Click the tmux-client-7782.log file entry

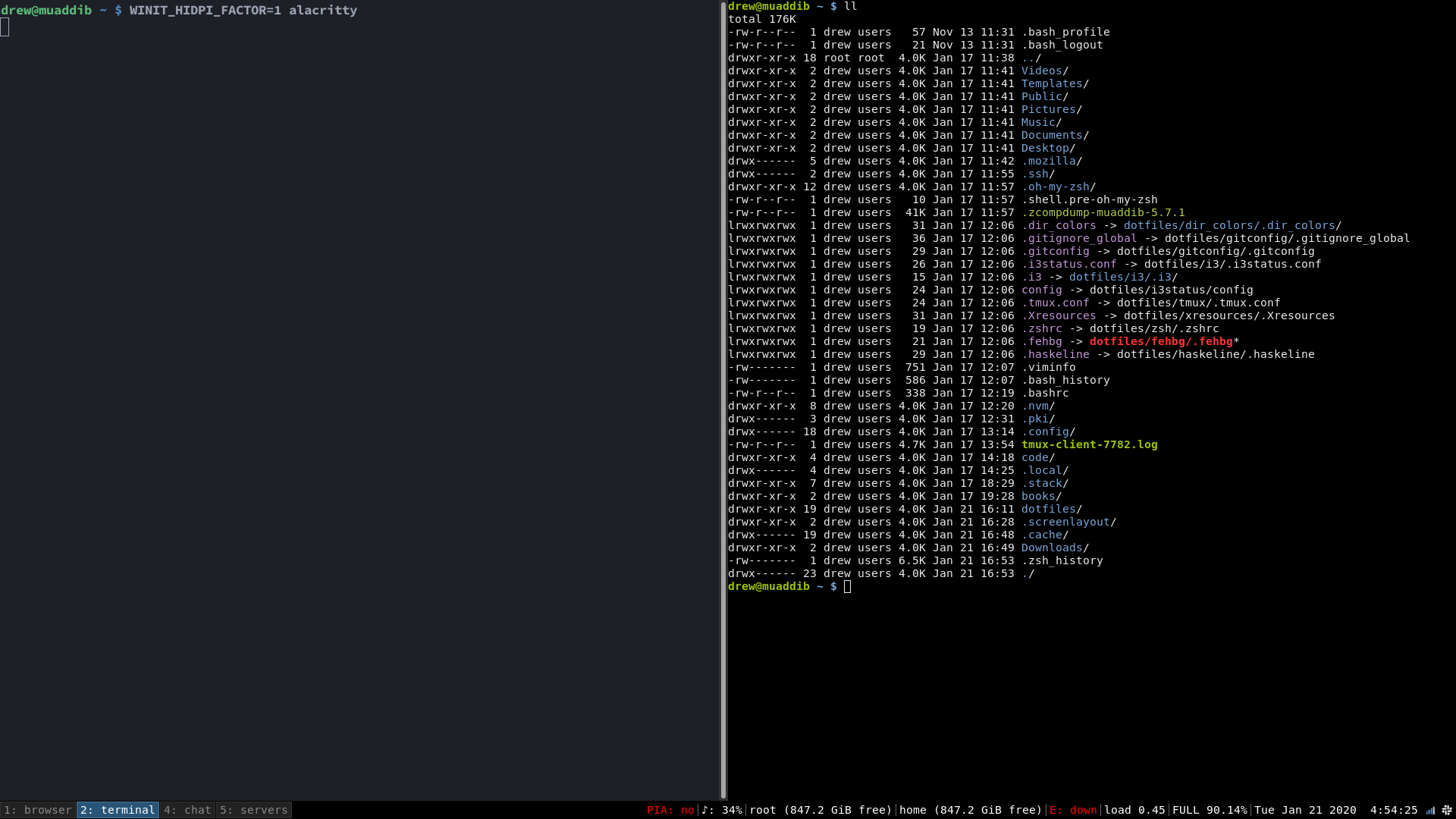[1089, 444]
